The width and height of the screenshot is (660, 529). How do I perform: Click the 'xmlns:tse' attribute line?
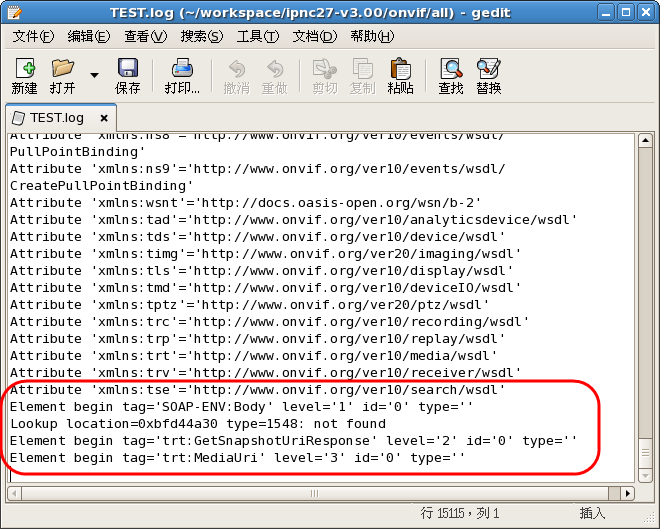[x=257, y=390]
